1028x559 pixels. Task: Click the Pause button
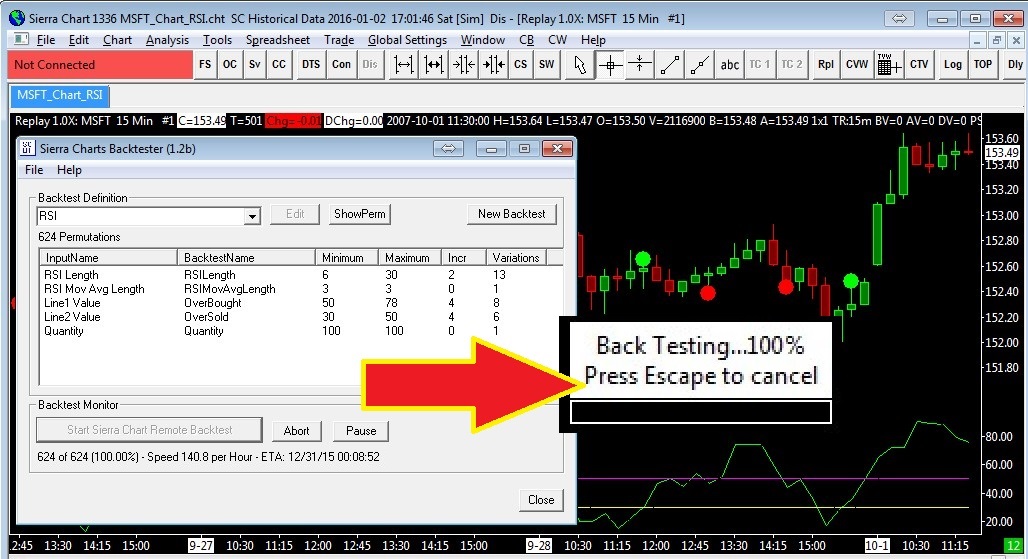(x=361, y=431)
